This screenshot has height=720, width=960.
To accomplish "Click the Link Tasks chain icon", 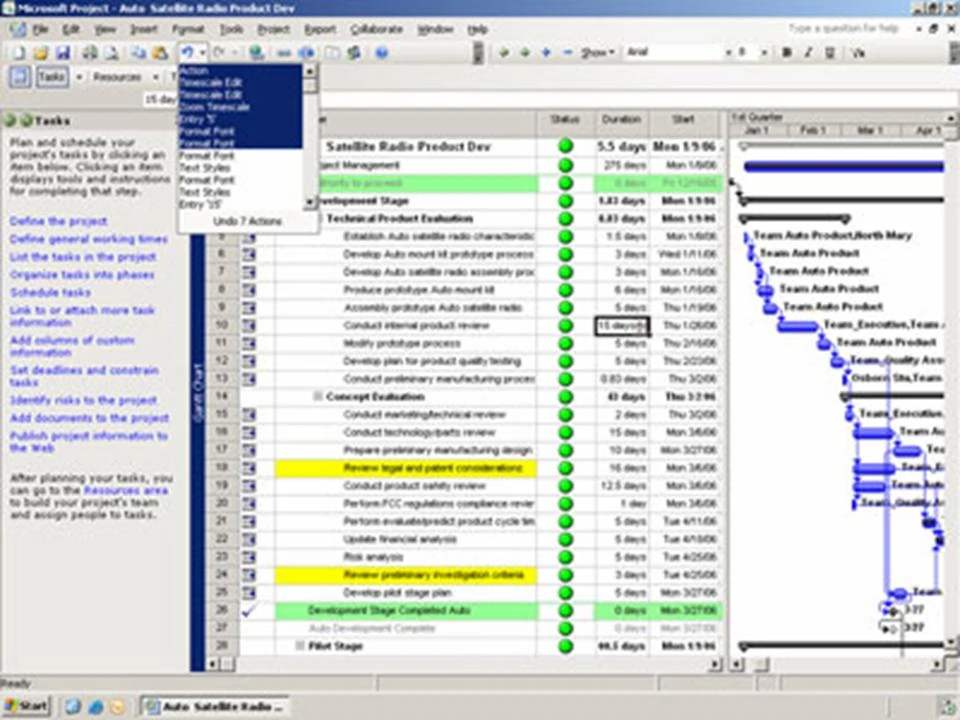I will (x=283, y=53).
